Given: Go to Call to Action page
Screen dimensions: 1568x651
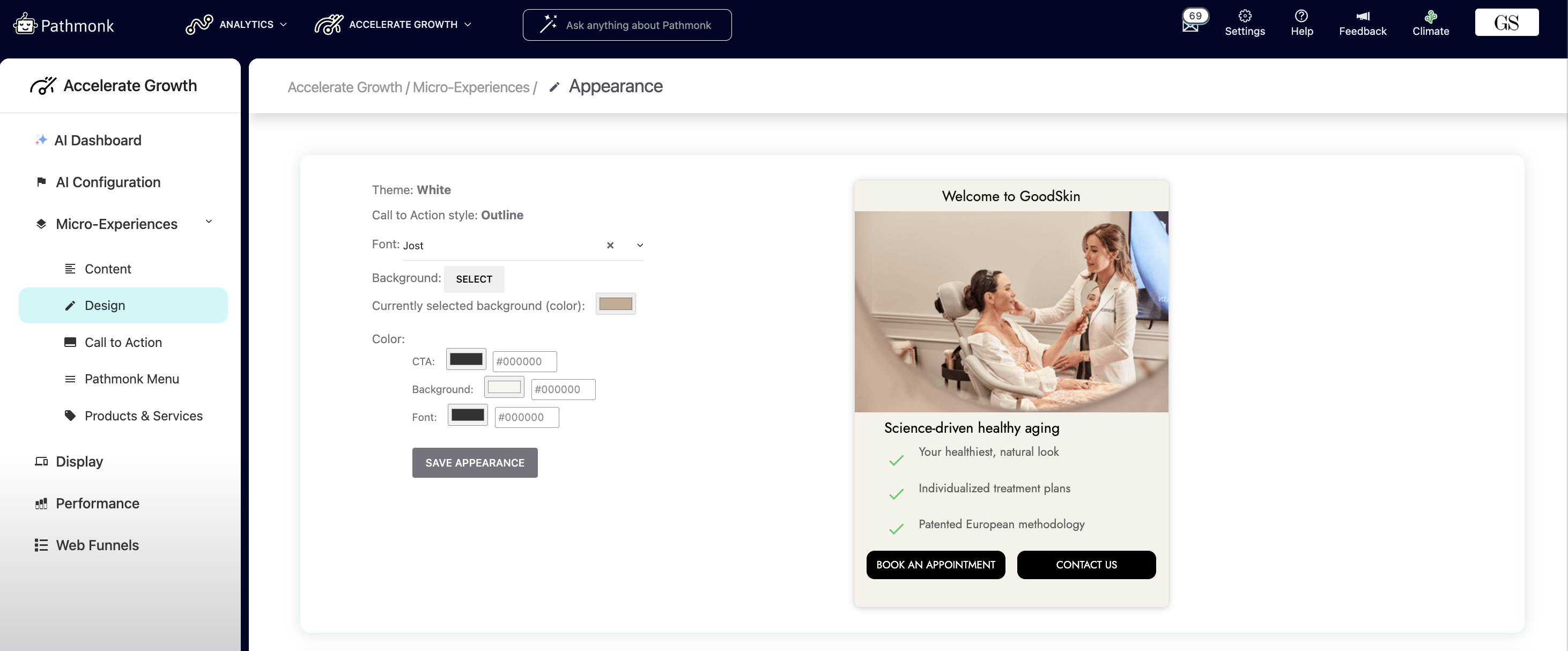Looking at the screenshot, I should [x=123, y=343].
